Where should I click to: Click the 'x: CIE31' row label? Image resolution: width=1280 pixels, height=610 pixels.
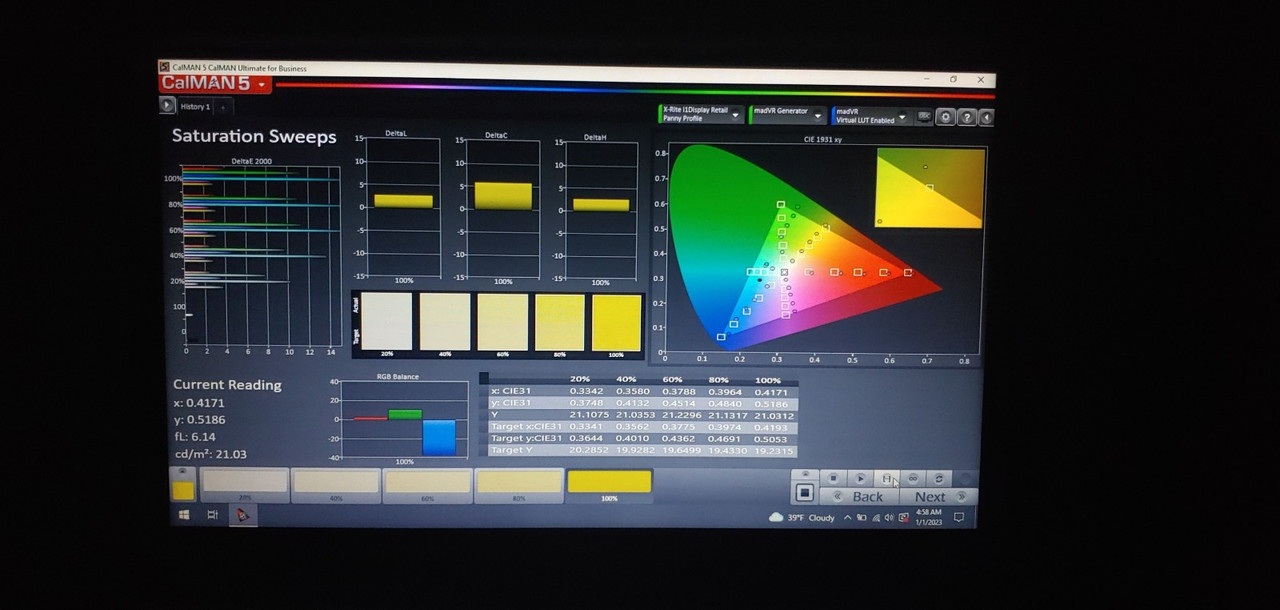[510, 391]
